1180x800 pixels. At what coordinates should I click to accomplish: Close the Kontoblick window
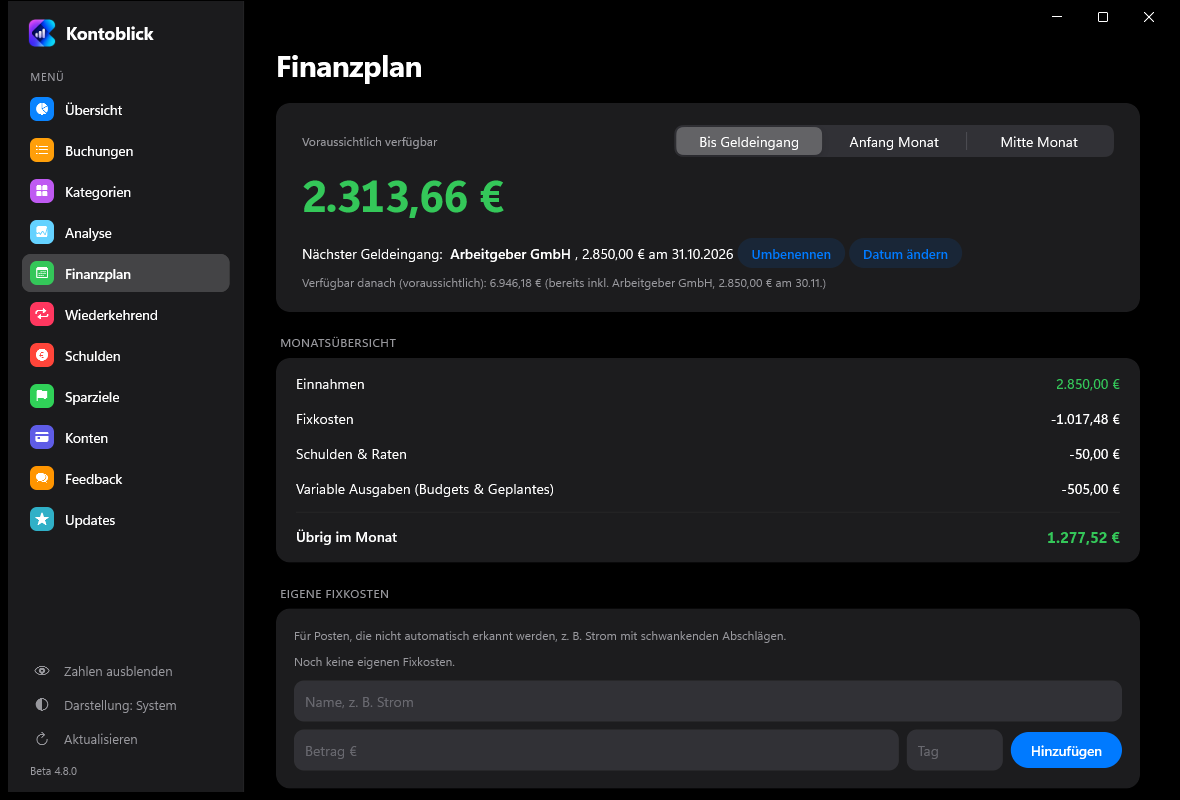tap(1148, 17)
